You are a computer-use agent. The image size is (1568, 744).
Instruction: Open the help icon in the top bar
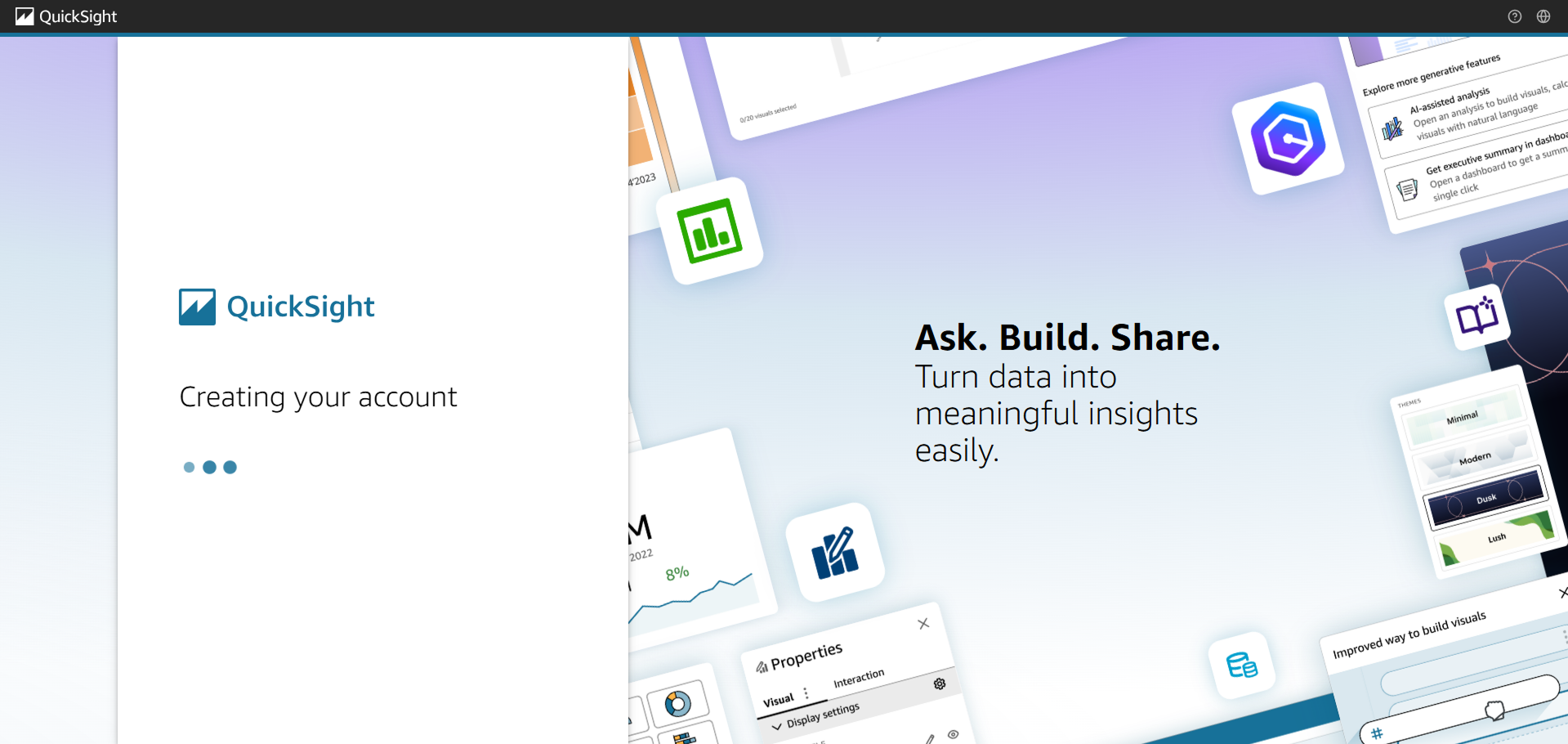1514,16
